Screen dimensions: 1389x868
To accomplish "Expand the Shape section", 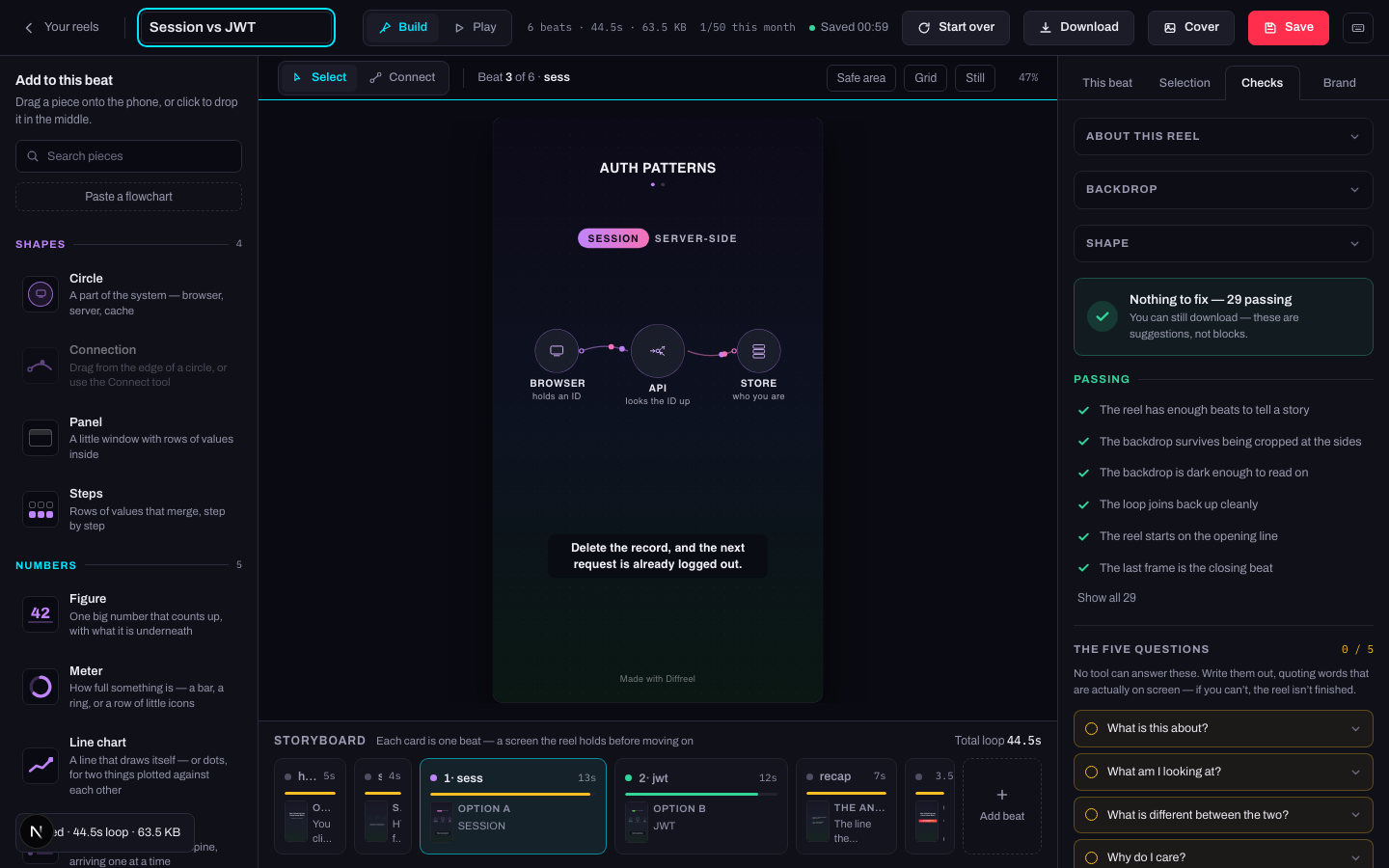I will coord(1223,243).
